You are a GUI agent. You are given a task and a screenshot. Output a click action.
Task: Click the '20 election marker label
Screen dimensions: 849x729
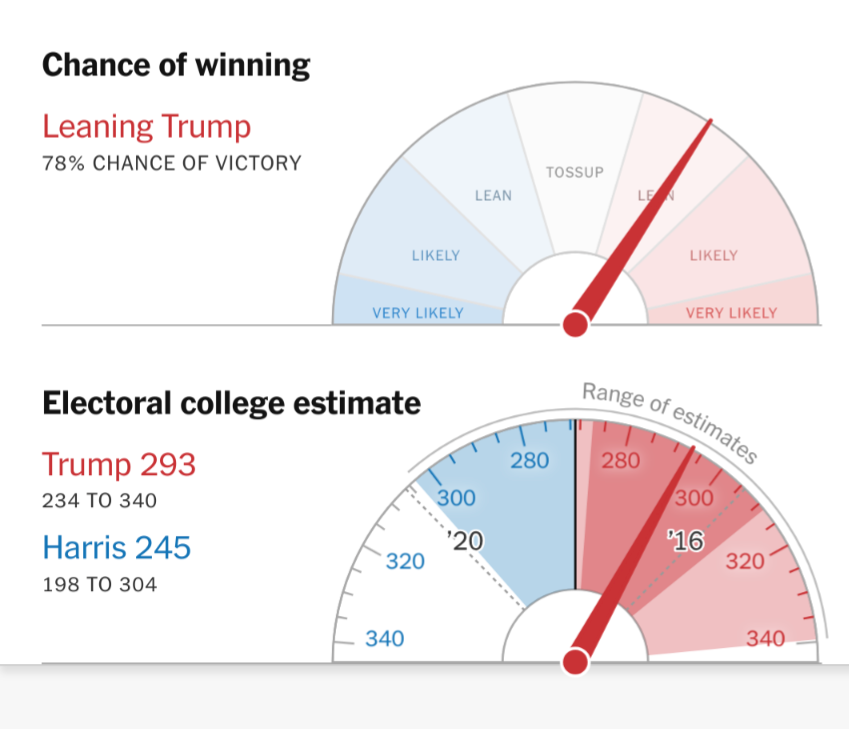(465, 541)
